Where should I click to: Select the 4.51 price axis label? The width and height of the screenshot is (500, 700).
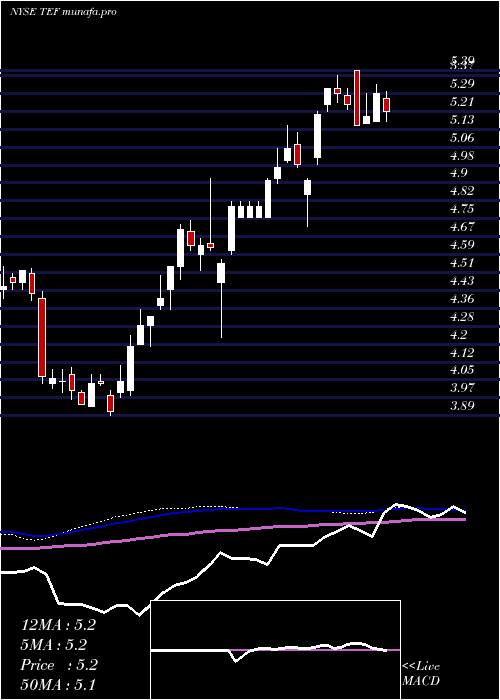pos(462,262)
